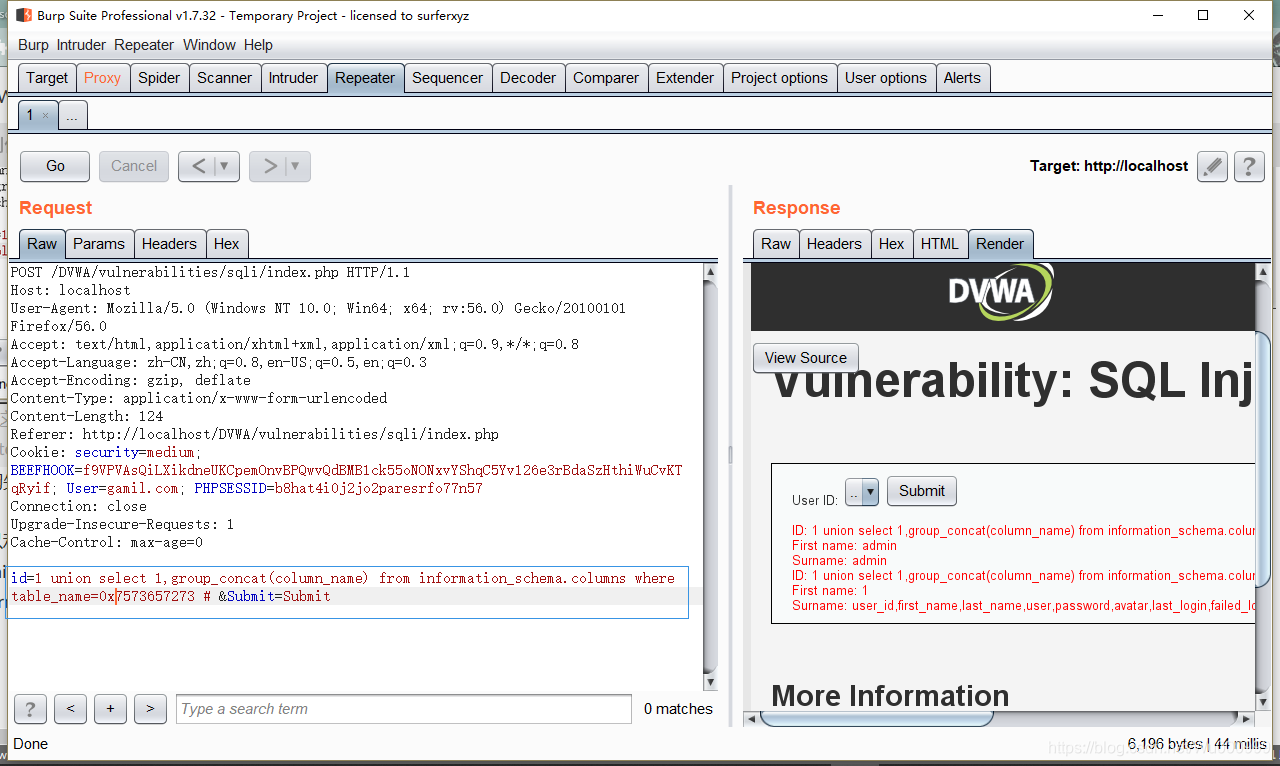Image resolution: width=1280 pixels, height=766 pixels.
Task: Click the request editor scroll up arrow
Action: click(711, 272)
